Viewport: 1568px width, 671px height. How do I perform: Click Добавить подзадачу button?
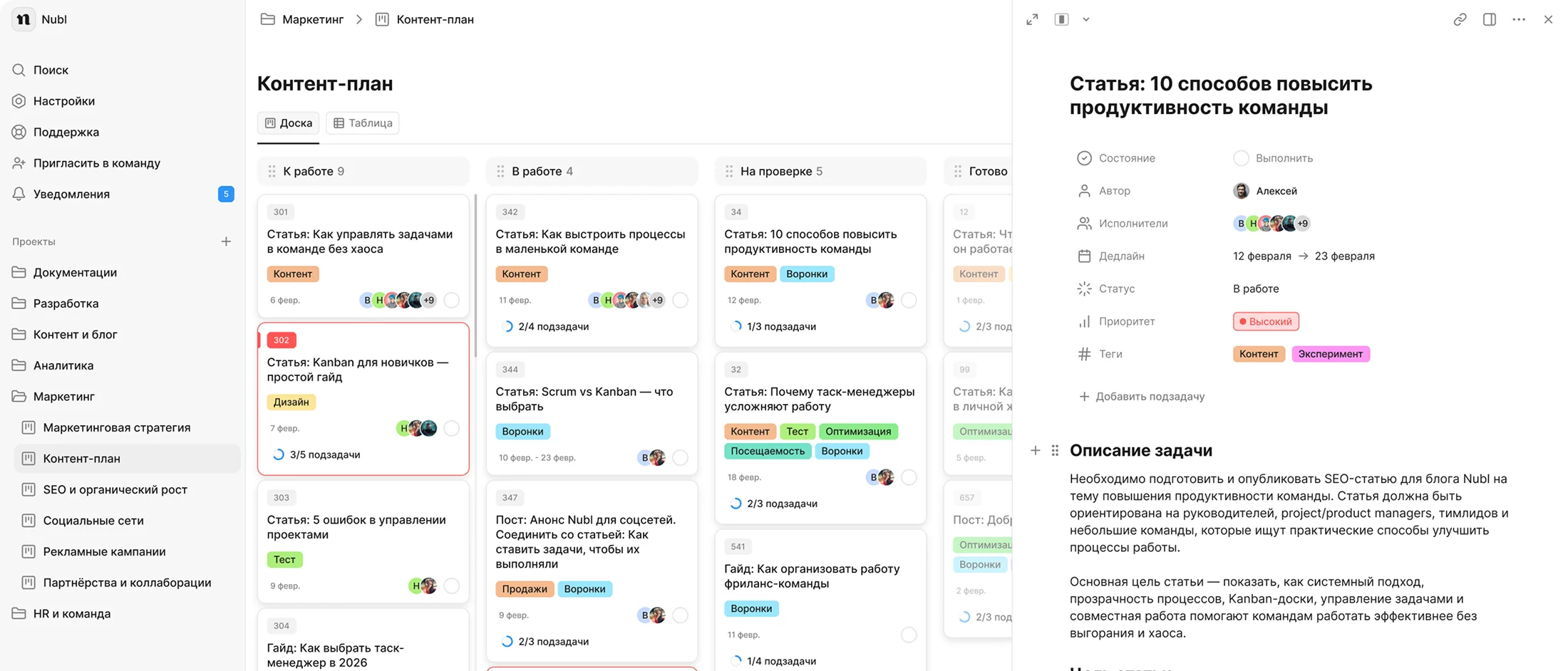pos(1142,396)
